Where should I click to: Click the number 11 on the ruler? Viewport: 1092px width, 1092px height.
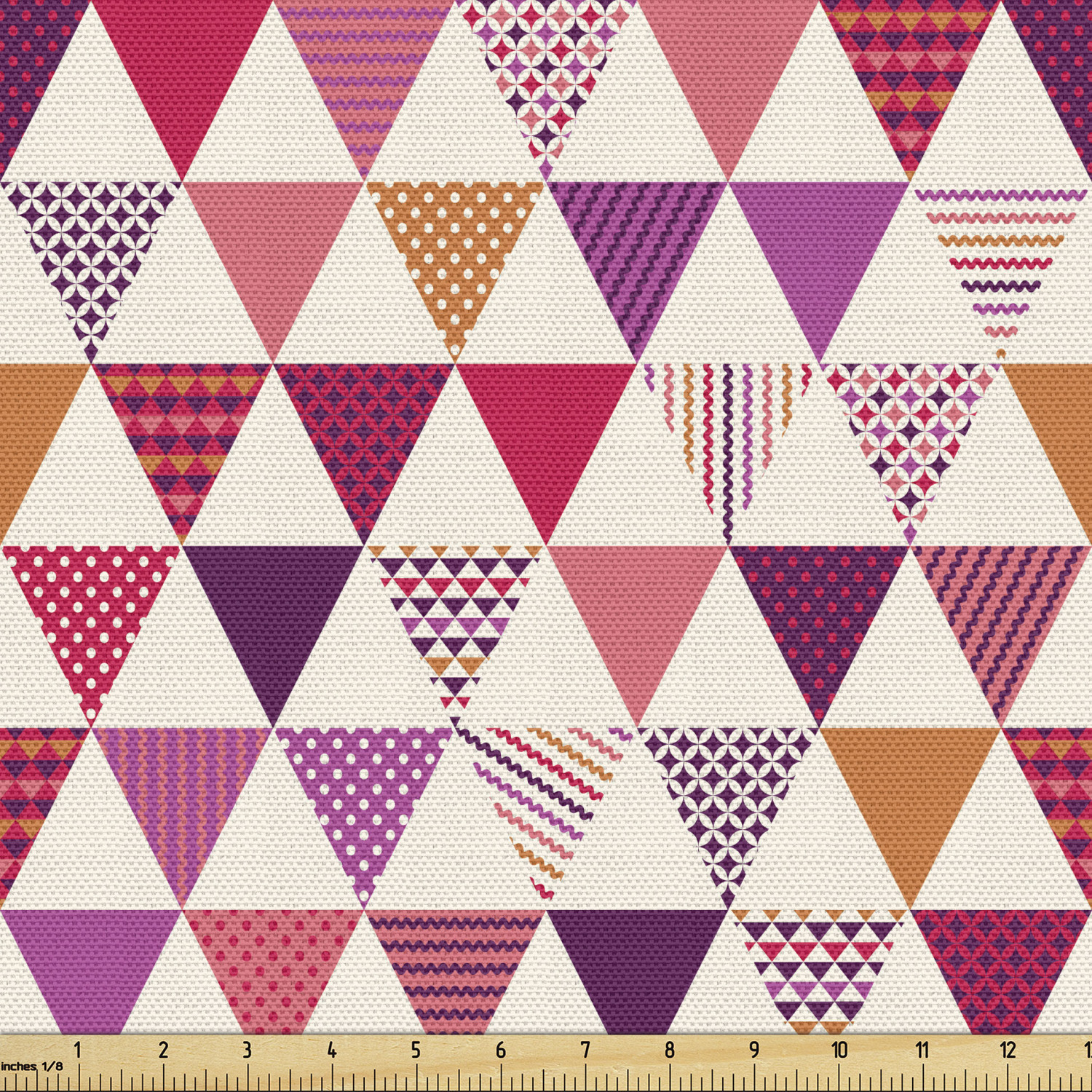click(922, 1050)
